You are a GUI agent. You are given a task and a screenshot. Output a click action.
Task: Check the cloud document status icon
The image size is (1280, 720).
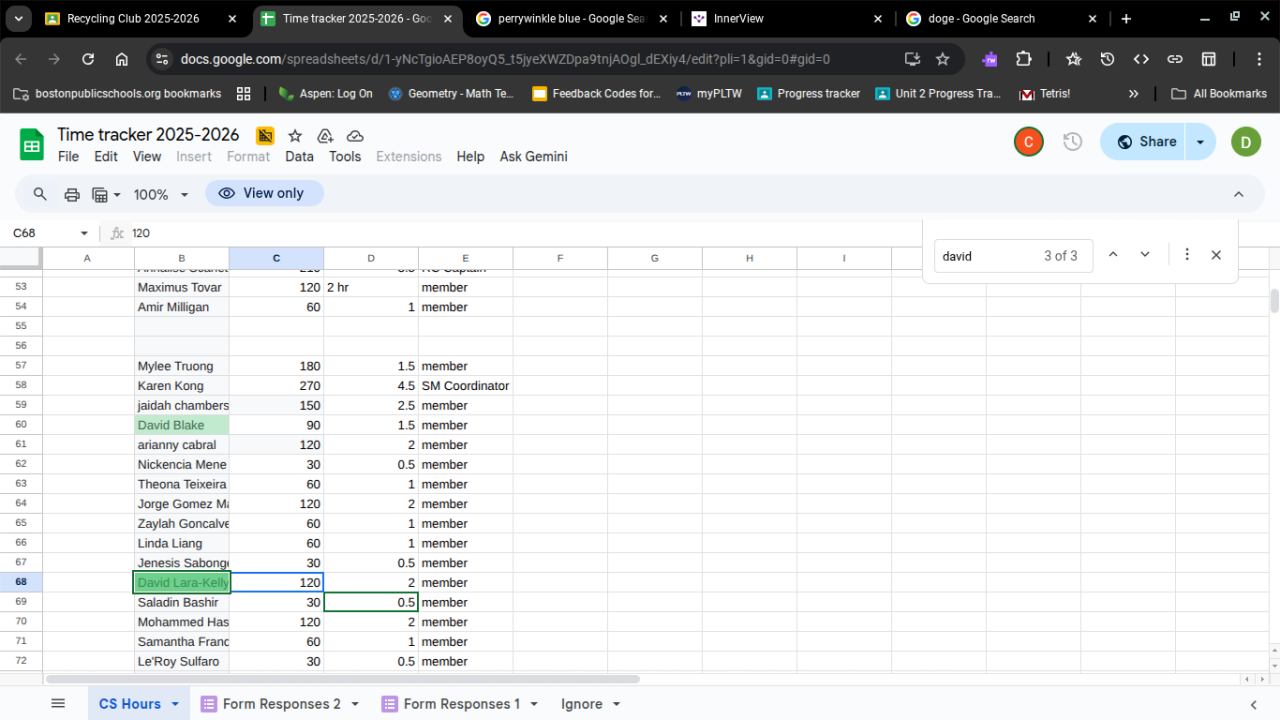coord(355,136)
